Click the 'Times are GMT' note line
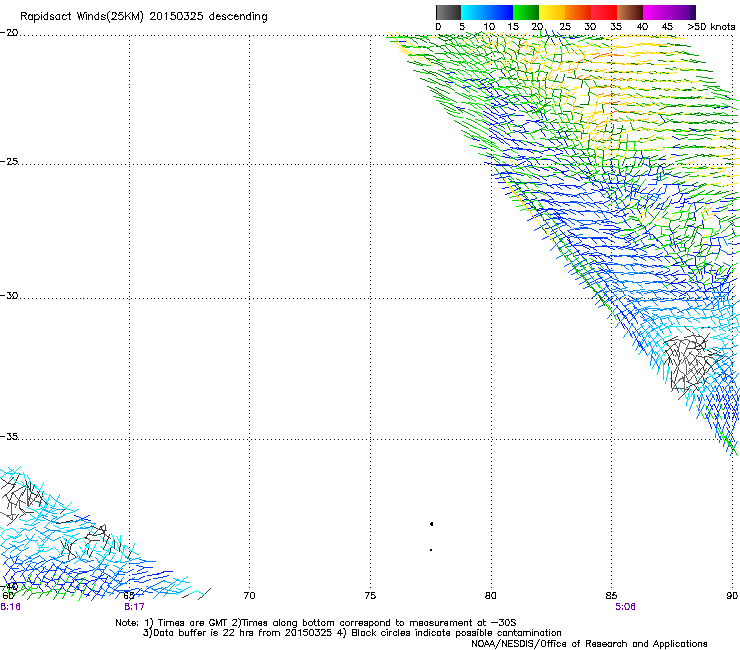Screen dimensions: 740x650 pyautogui.click(x=316, y=623)
